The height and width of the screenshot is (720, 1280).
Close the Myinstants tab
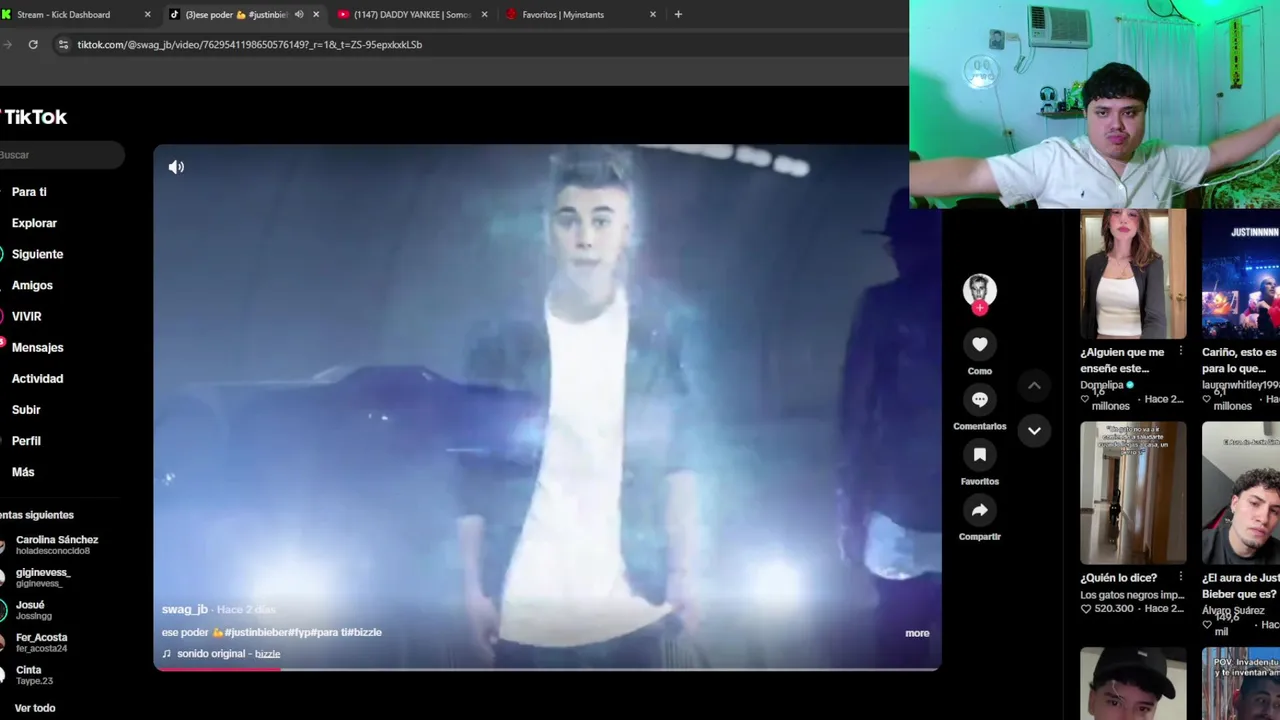pyautogui.click(x=653, y=15)
